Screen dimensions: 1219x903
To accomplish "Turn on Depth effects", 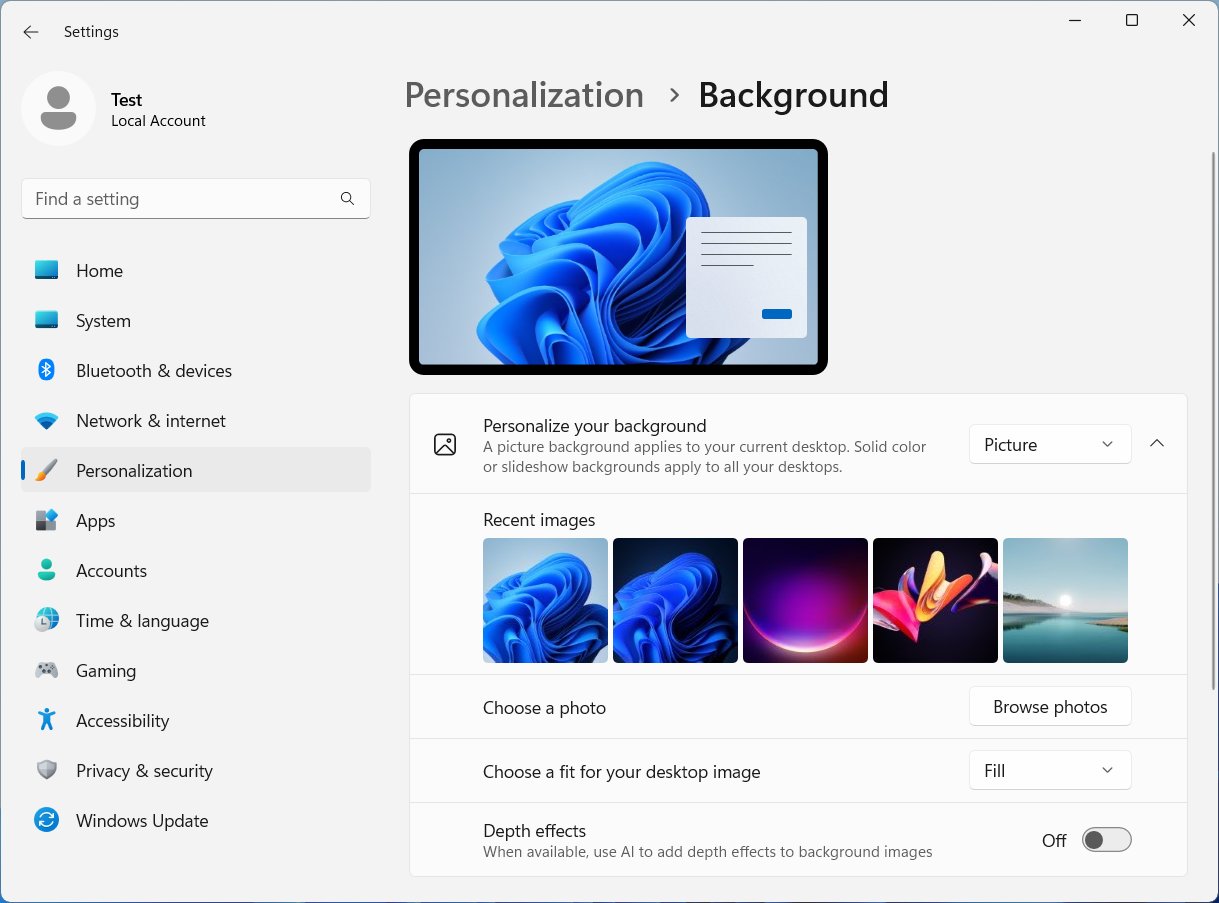I will coord(1106,840).
